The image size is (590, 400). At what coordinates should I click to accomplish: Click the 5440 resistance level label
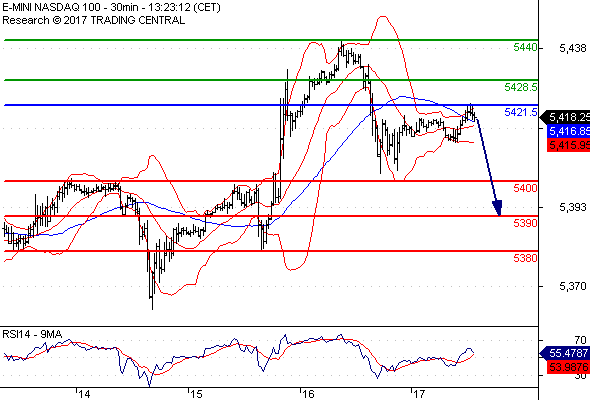click(x=525, y=47)
